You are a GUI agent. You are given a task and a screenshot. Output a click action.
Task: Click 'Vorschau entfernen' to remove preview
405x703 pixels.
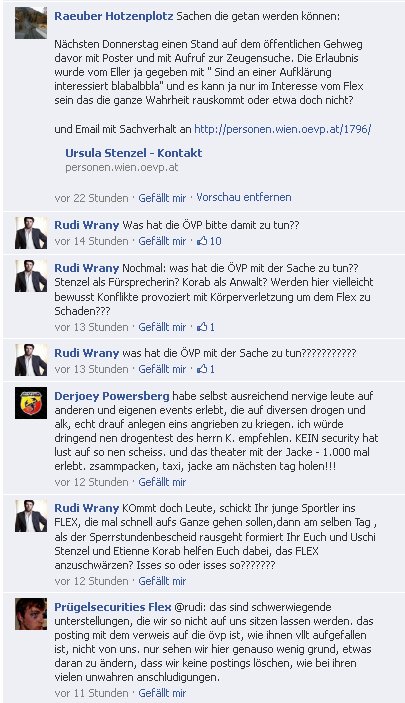244,197
